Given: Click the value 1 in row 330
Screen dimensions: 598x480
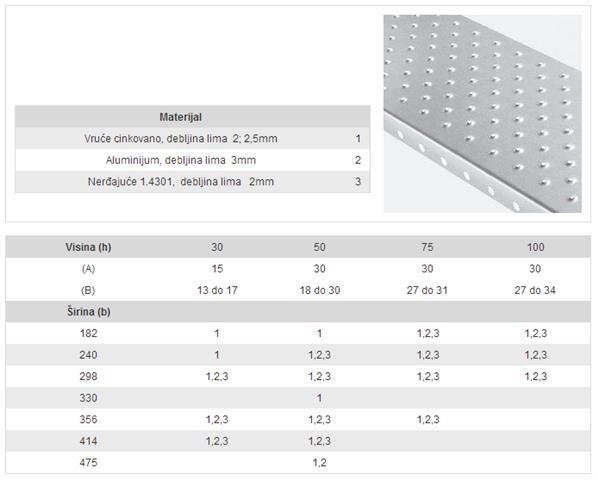Looking at the screenshot, I should [x=319, y=398].
